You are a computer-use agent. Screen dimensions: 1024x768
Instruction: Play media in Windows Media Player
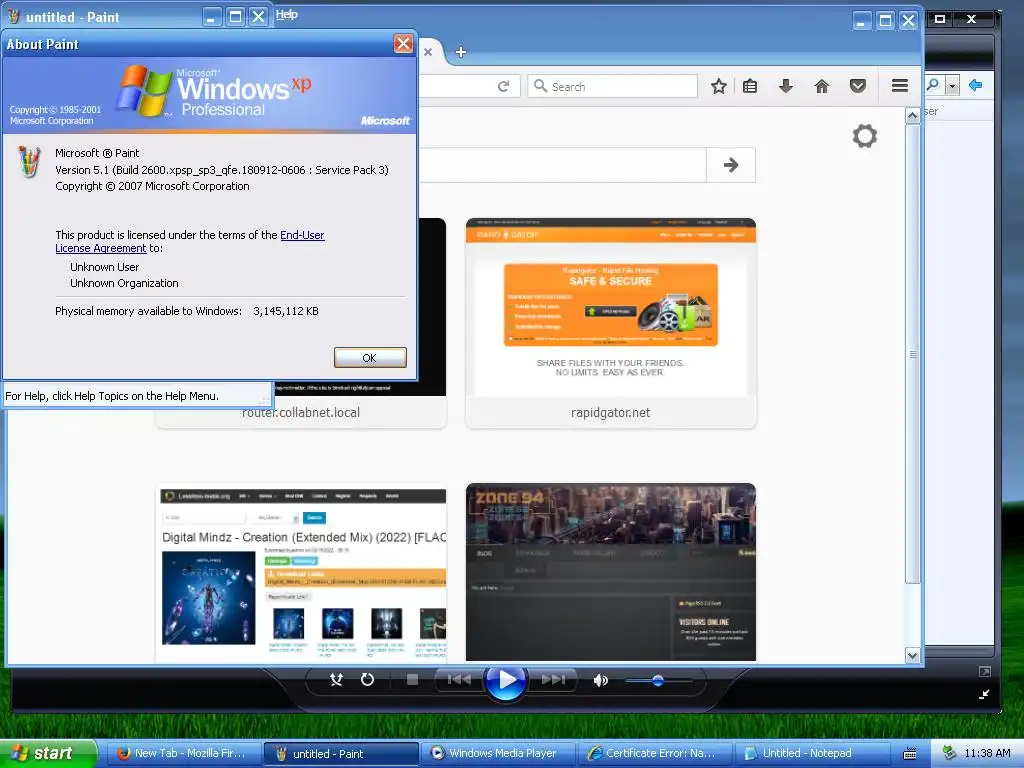pos(505,680)
